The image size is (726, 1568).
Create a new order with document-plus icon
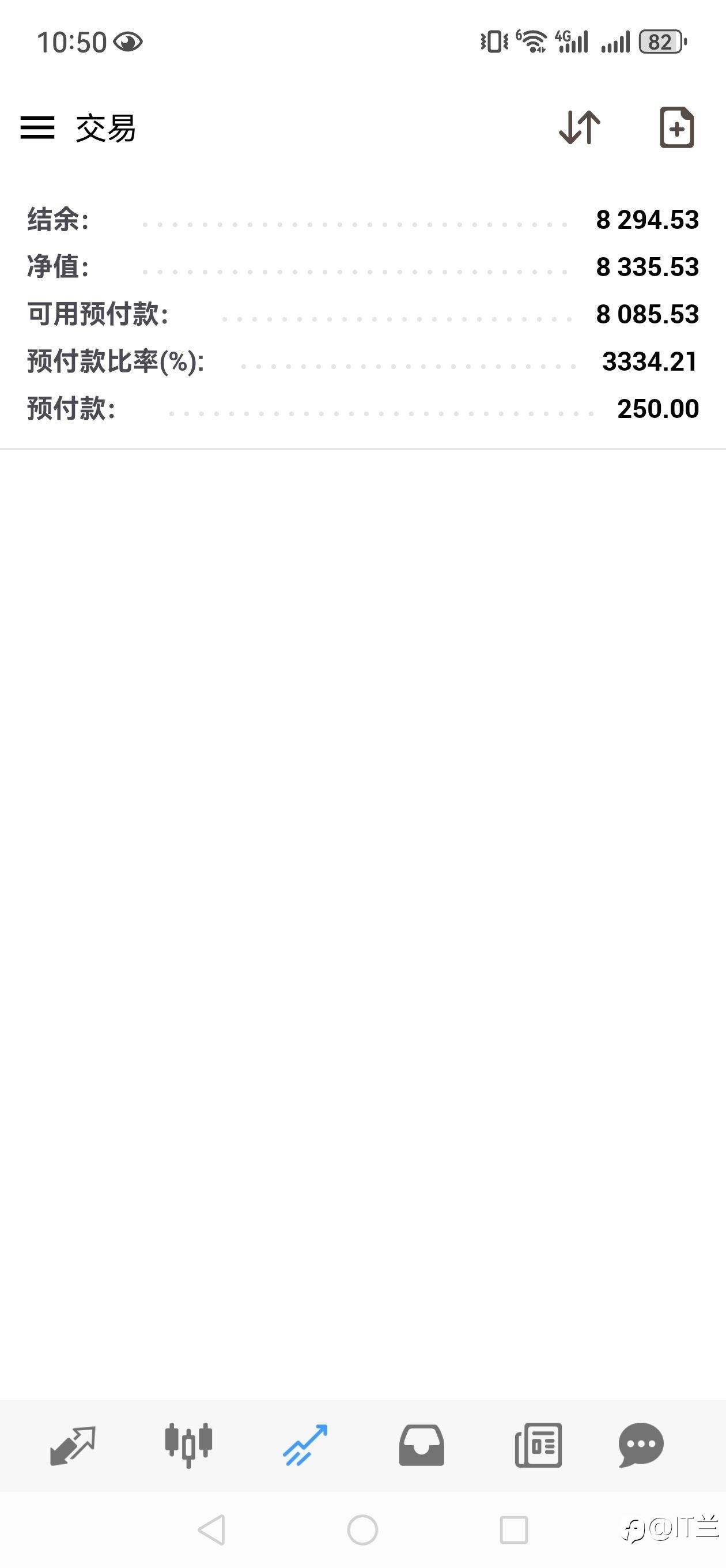676,127
